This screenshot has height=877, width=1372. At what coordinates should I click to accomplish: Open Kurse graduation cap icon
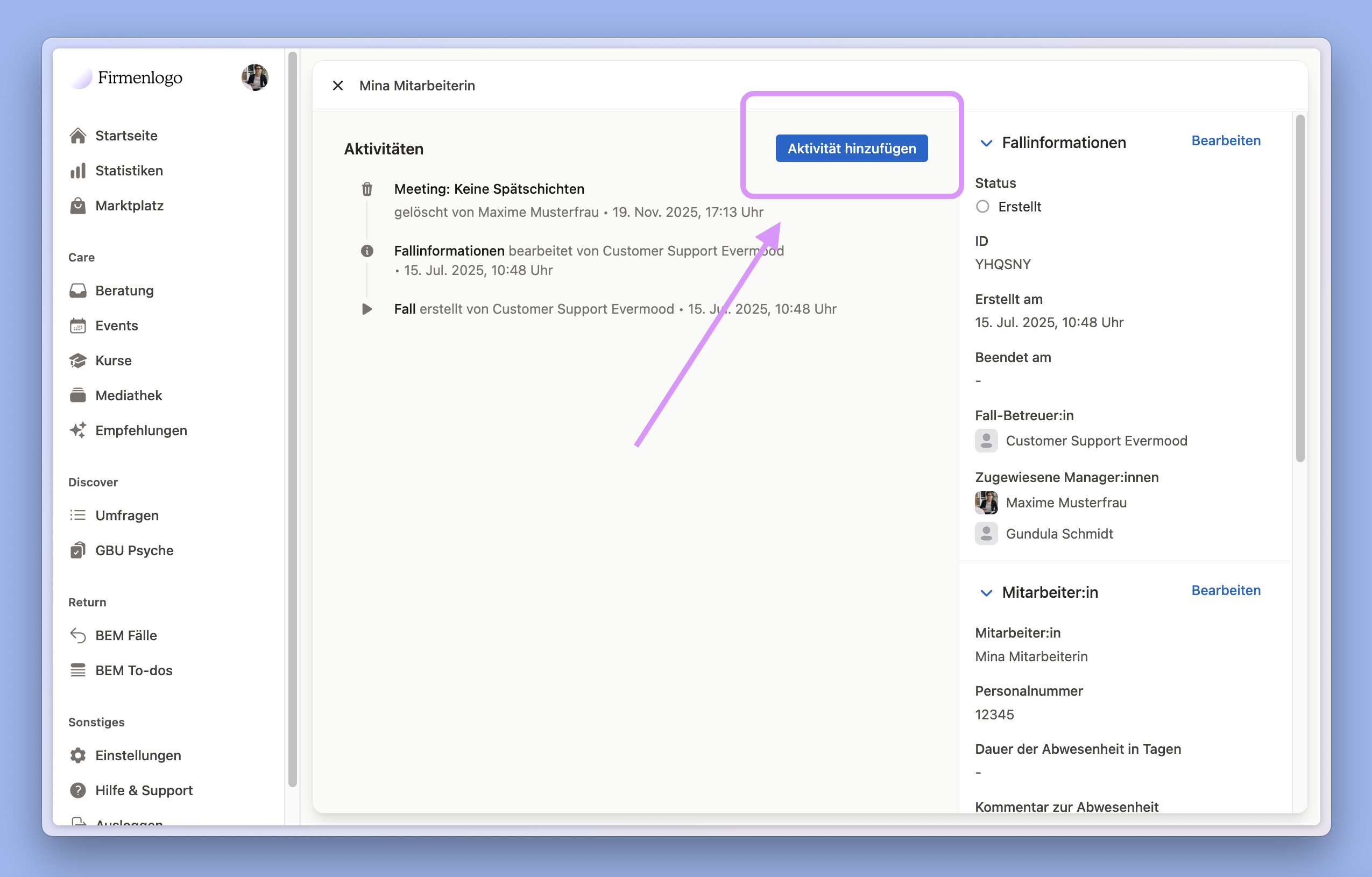coord(77,360)
